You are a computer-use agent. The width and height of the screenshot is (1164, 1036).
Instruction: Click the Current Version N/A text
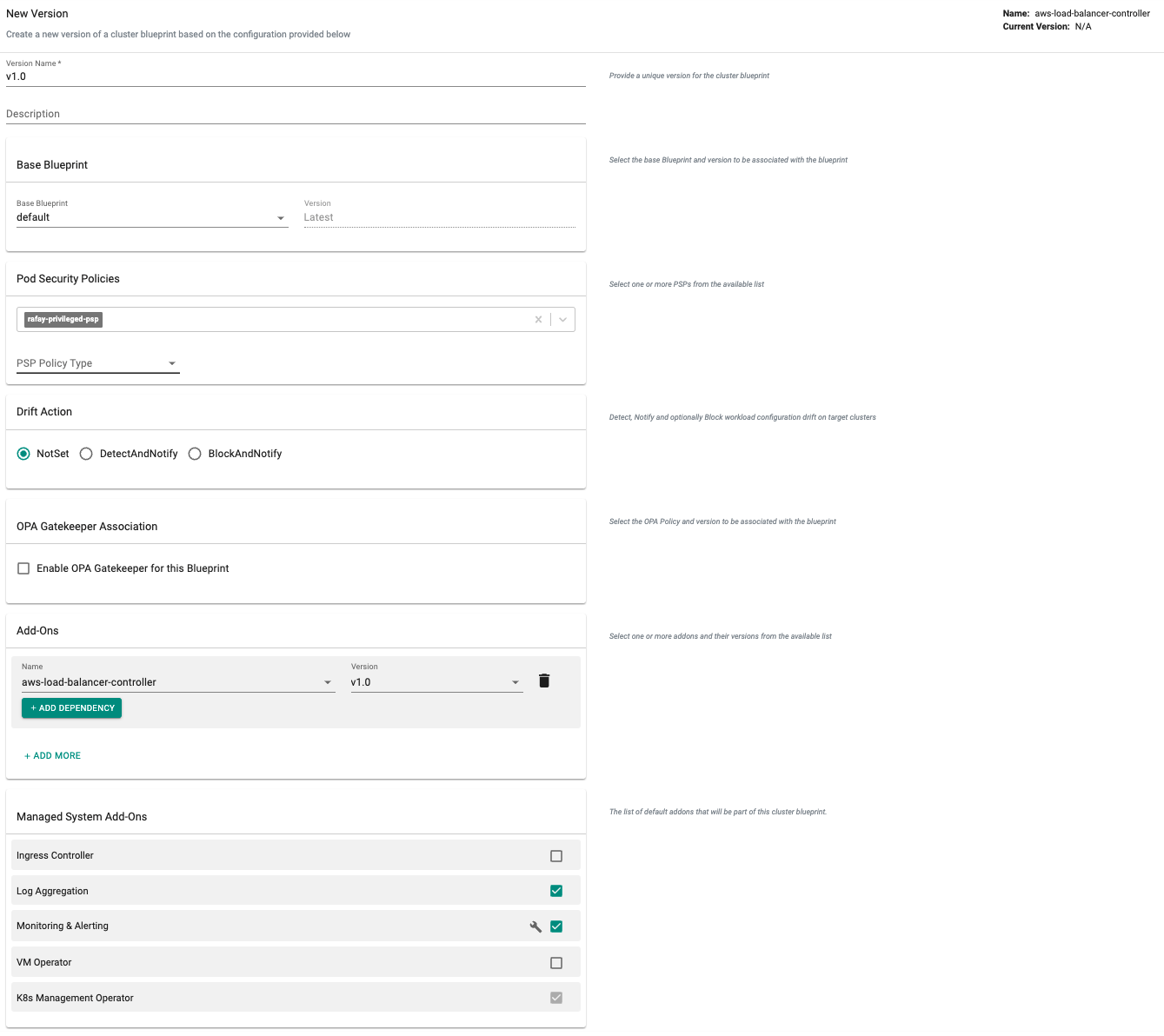[x=1047, y=27]
